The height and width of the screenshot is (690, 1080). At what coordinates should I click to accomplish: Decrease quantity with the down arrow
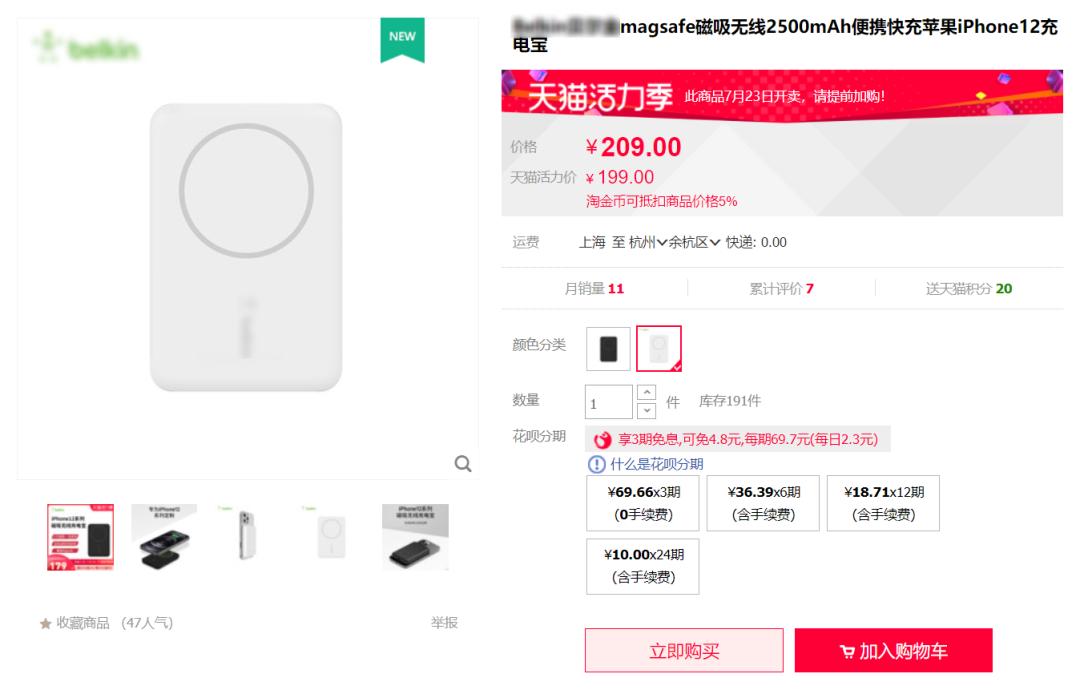point(647,410)
